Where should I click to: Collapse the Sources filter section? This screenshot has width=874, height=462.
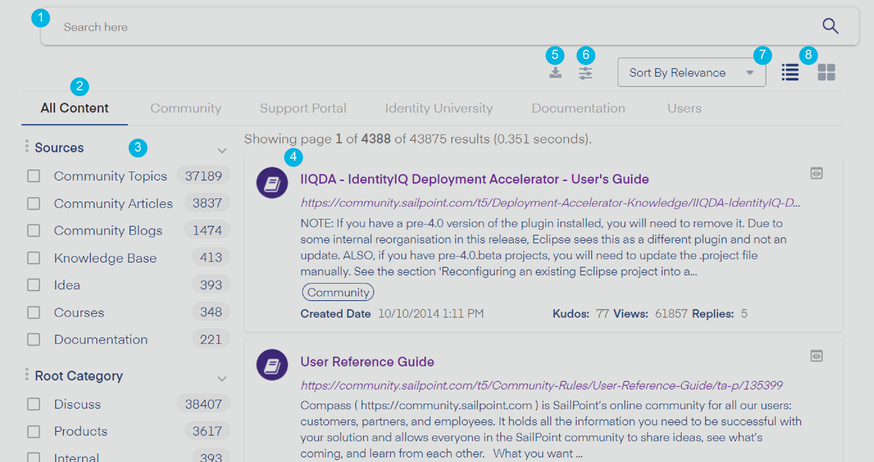222,150
